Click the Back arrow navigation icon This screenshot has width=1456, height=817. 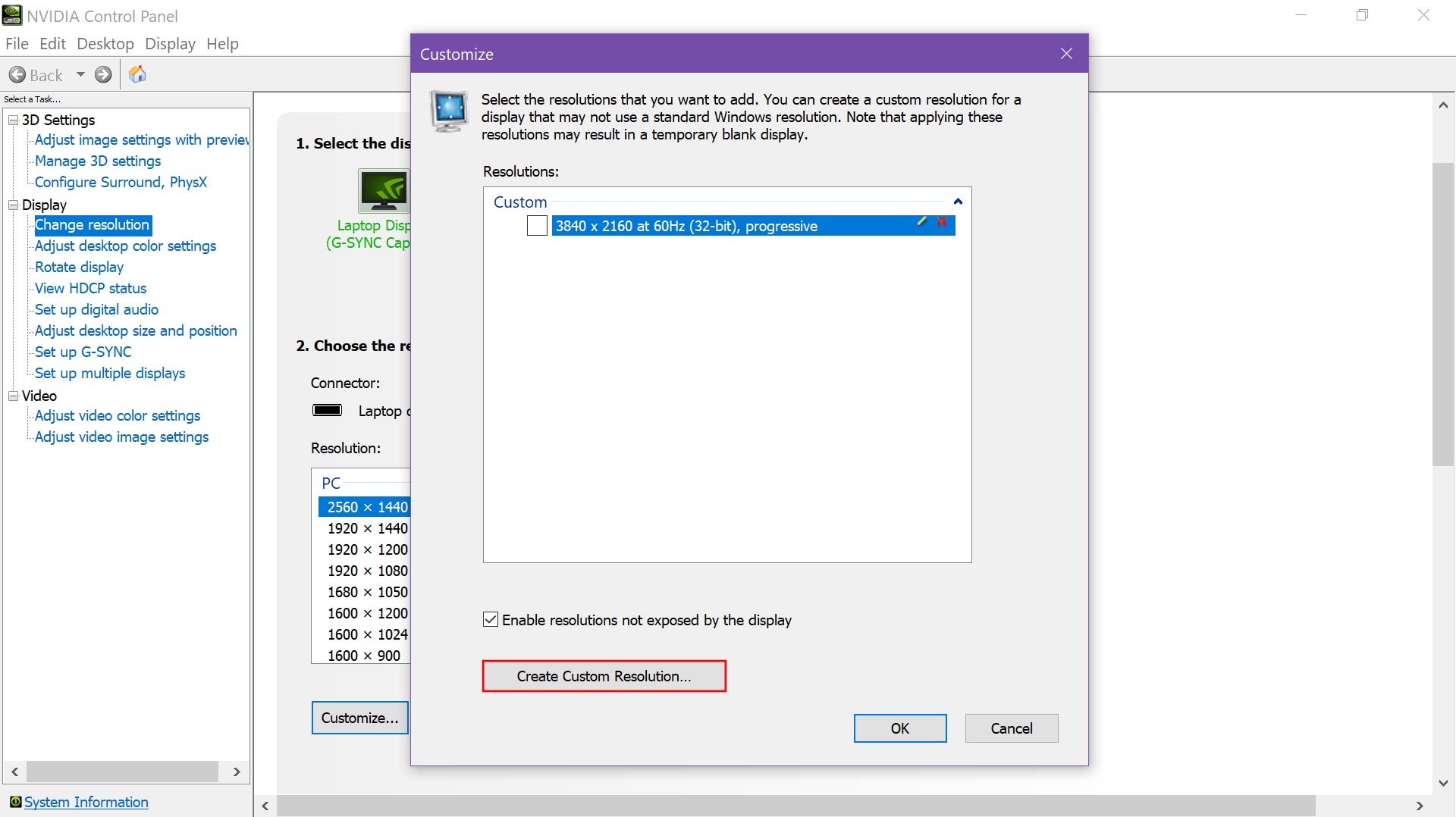point(17,74)
